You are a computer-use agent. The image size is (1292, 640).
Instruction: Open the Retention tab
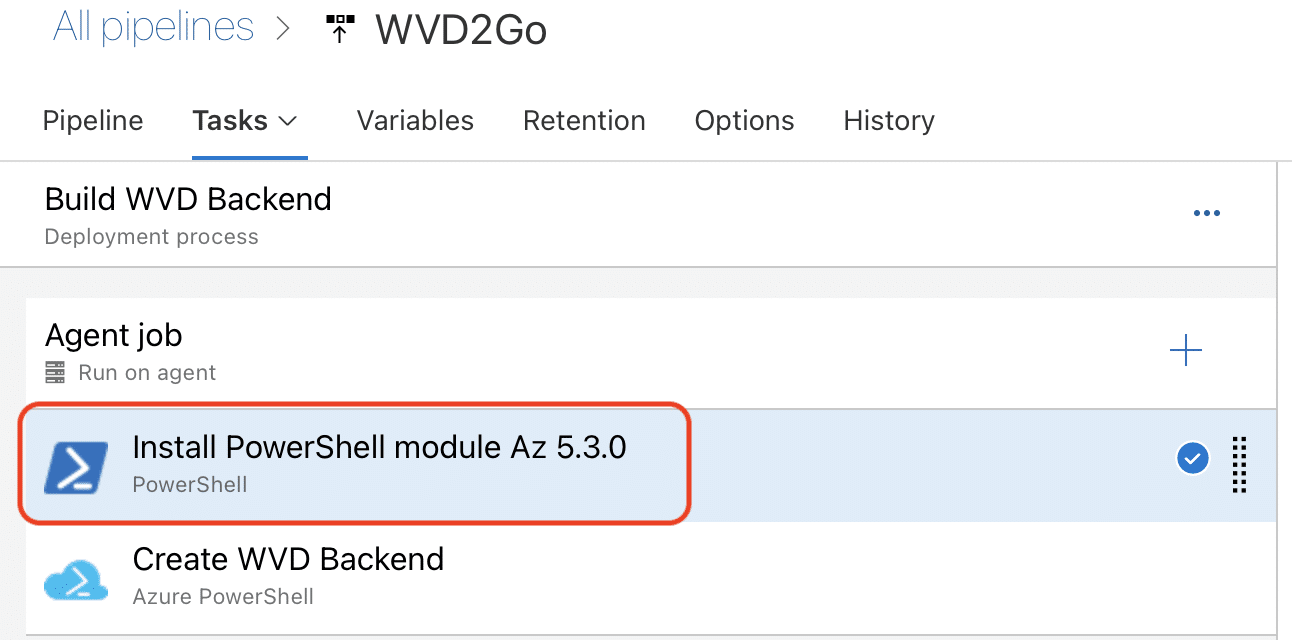coord(584,120)
